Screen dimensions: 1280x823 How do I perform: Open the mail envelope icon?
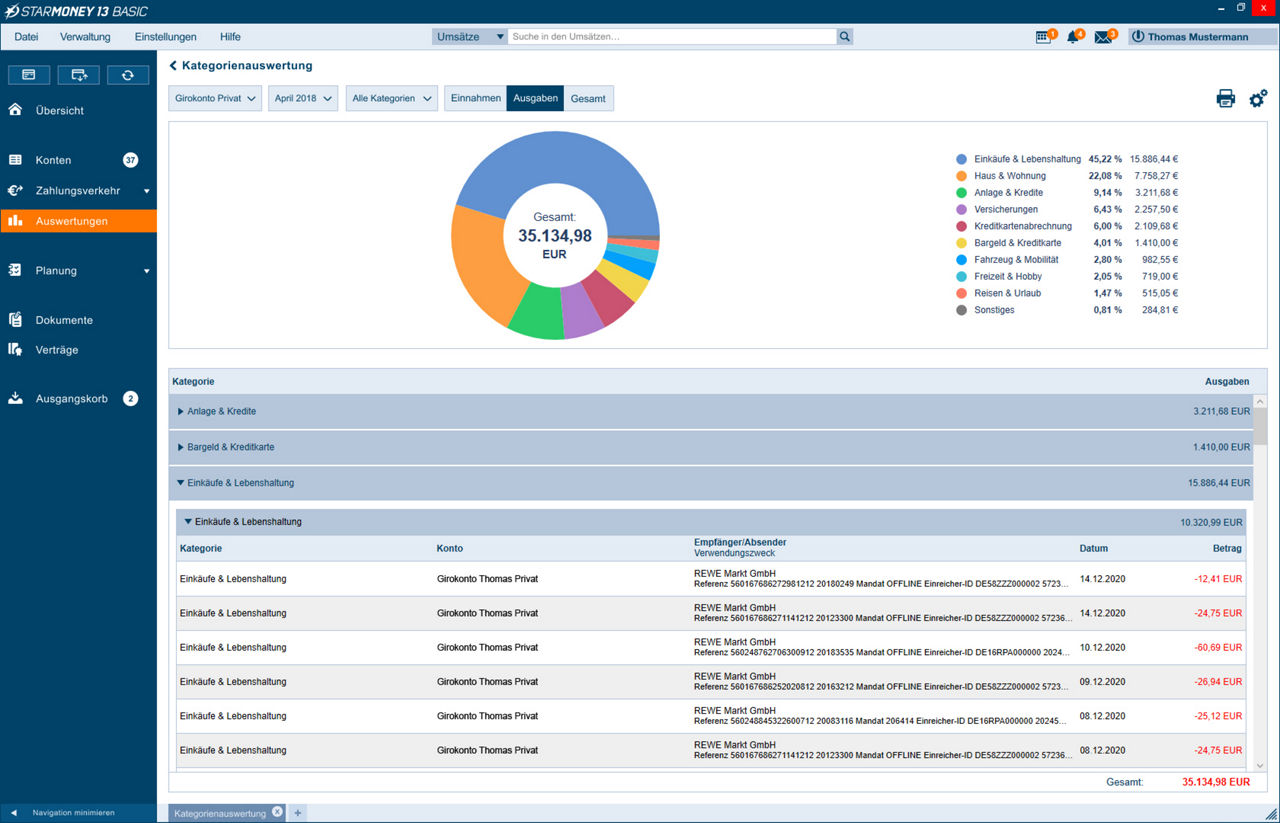point(1103,37)
